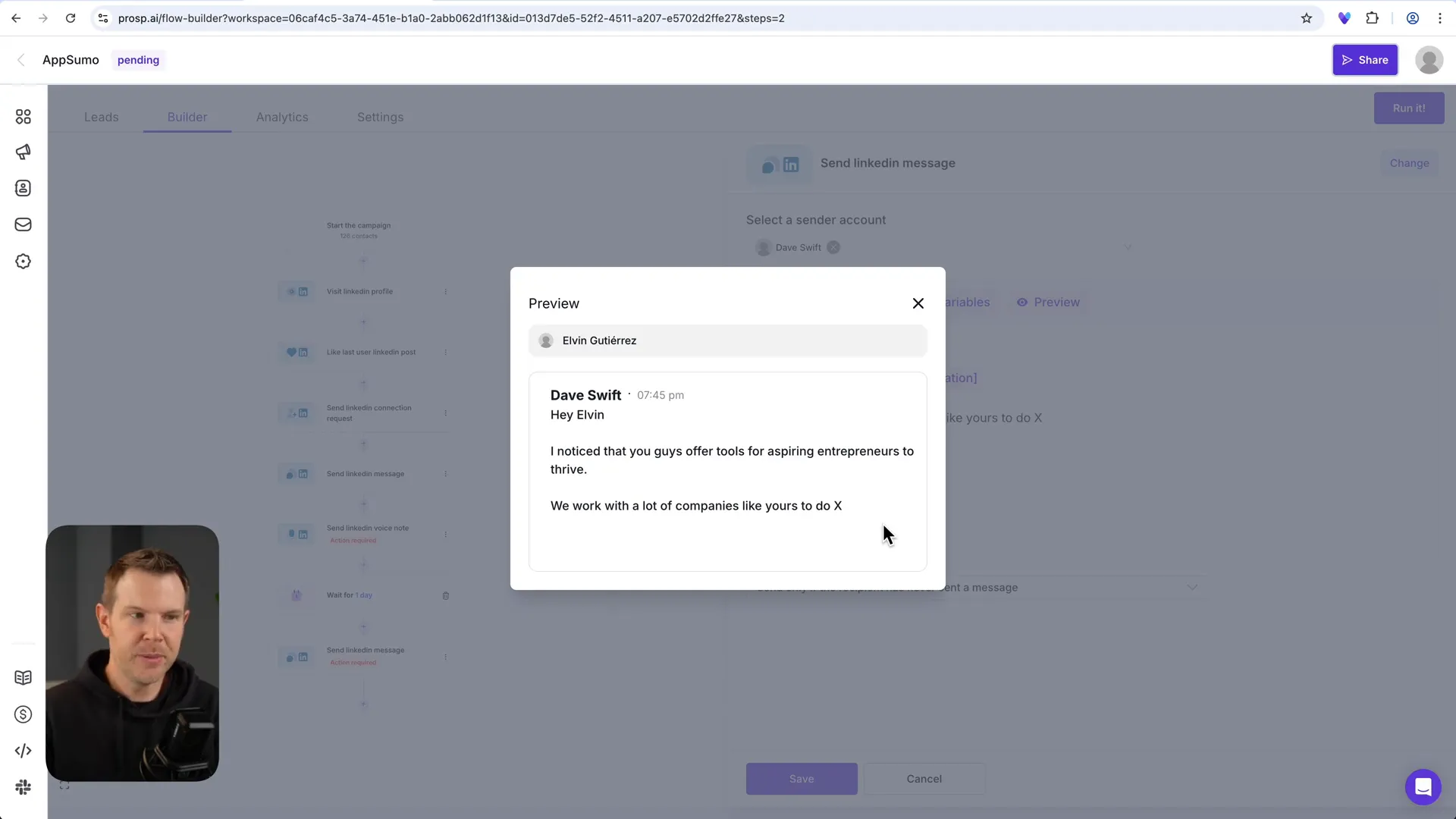Click the flow fit-view icon
The height and width of the screenshot is (819, 1456).
pos(64,786)
